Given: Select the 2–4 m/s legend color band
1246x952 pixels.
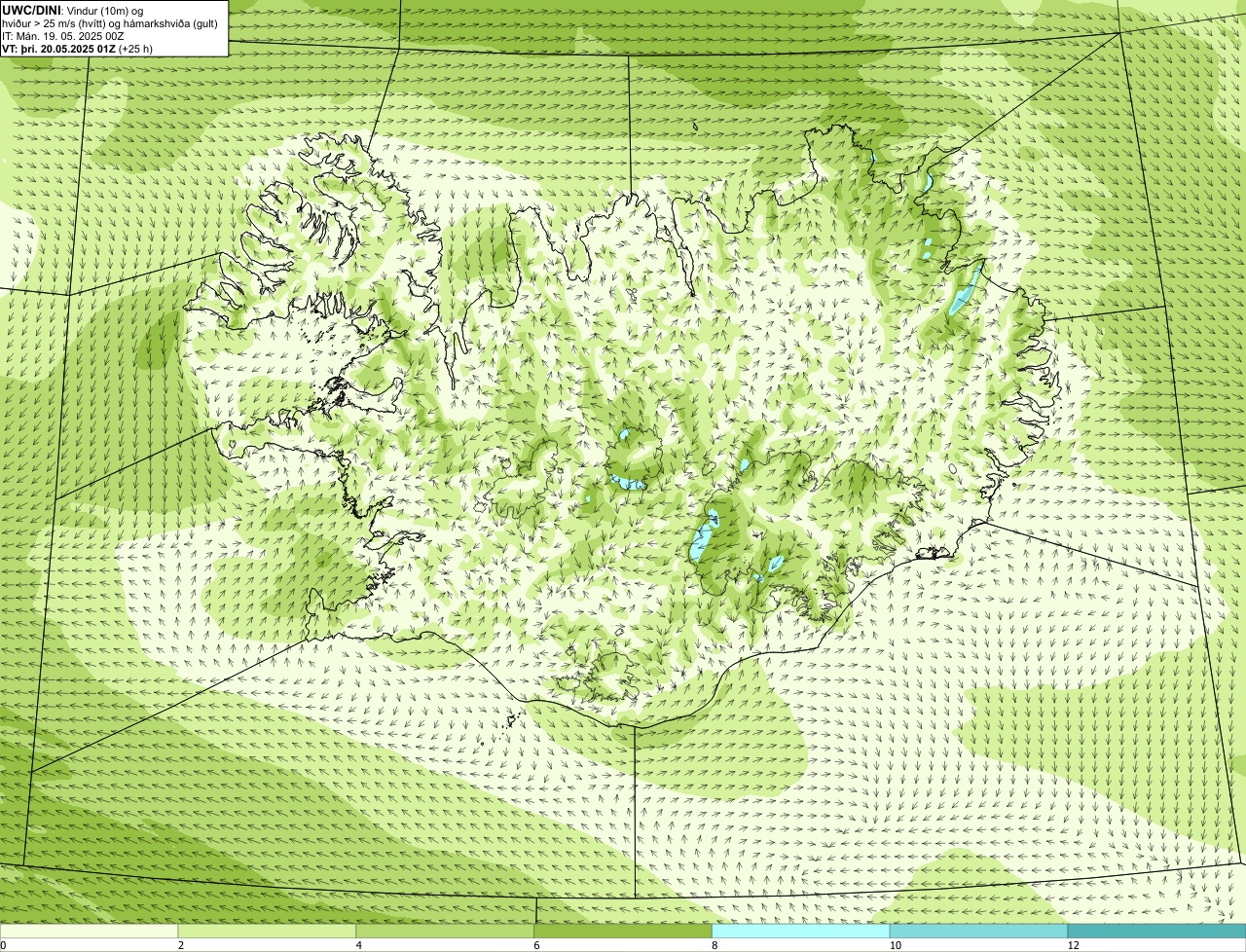Looking at the screenshot, I should (268, 932).
